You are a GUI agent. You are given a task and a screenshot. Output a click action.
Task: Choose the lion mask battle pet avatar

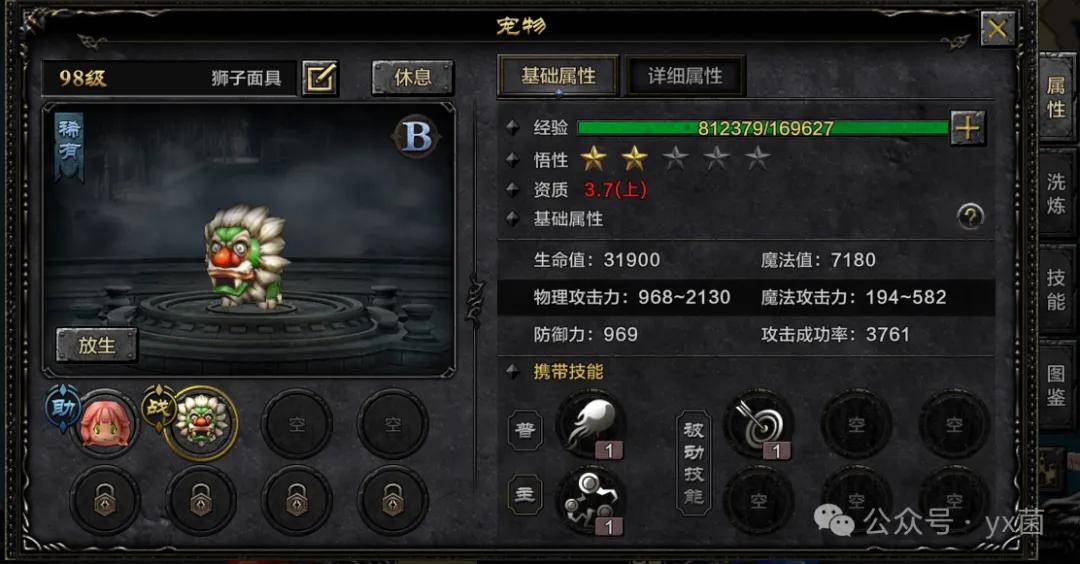tap(202, 424)
